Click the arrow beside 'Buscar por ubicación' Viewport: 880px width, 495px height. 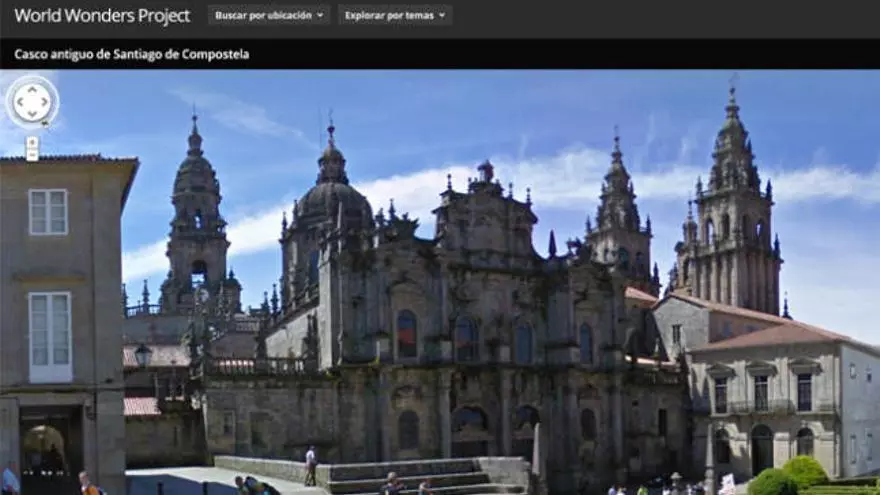point(320,16)
